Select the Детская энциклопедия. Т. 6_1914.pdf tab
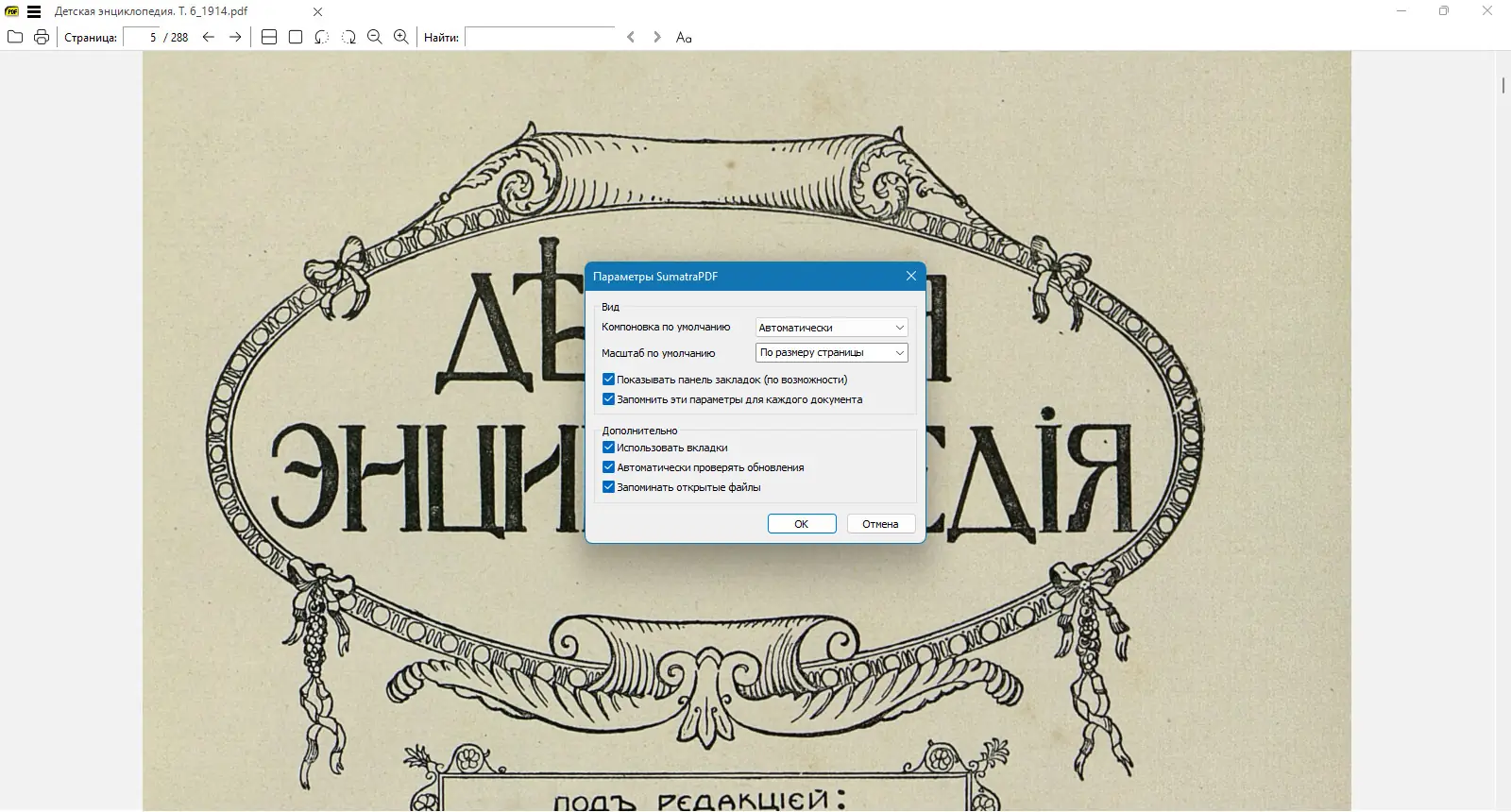1511x812 pixels. pyautogui.click(x=151, y=11)
